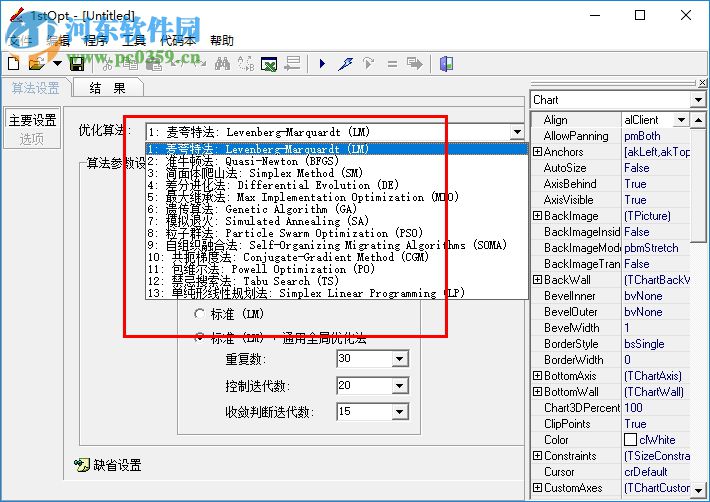Click the Excel spreadsheet toolbar icon
This screenshot has height=502, width=710.
point(269,64)
